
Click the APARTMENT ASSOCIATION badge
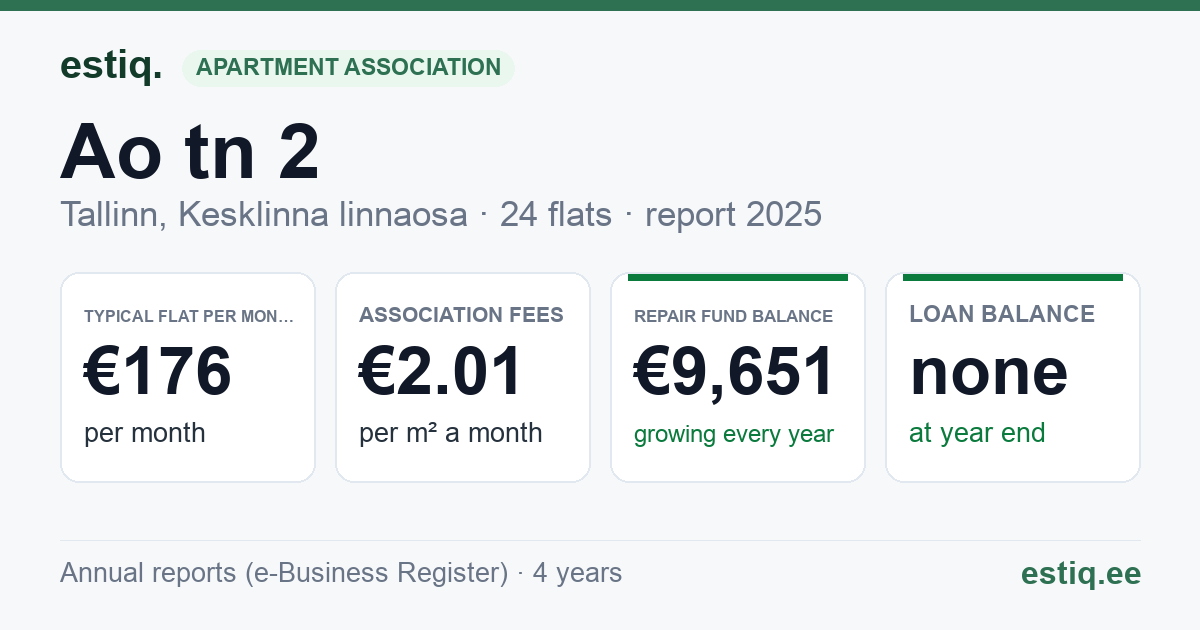click(348, 68)
